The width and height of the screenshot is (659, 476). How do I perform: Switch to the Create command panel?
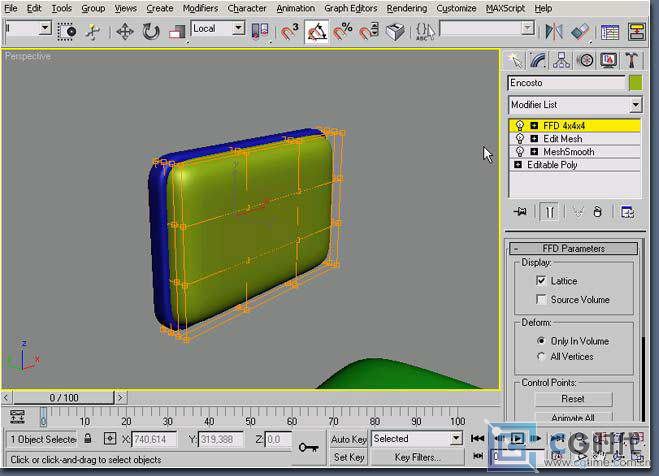click(x=515, y=60)
